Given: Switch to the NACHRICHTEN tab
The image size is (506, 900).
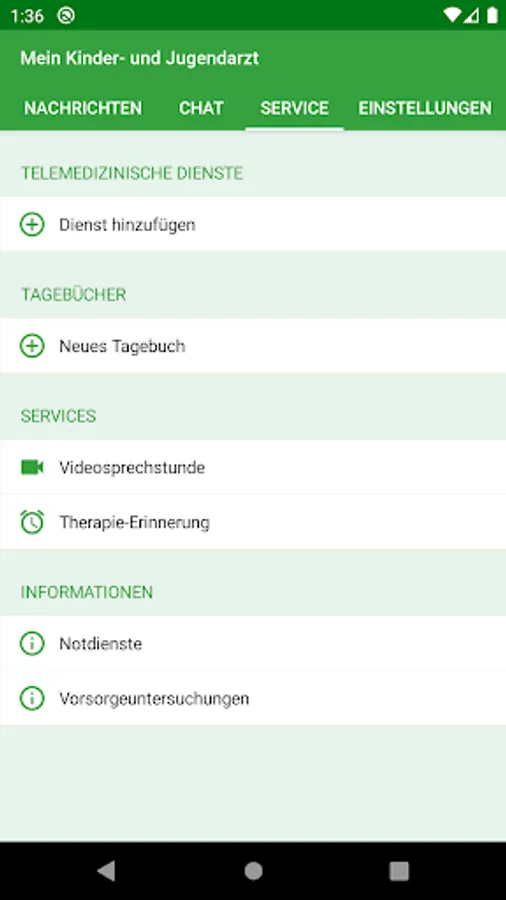Looking at the screenshot, I should 83,108.
